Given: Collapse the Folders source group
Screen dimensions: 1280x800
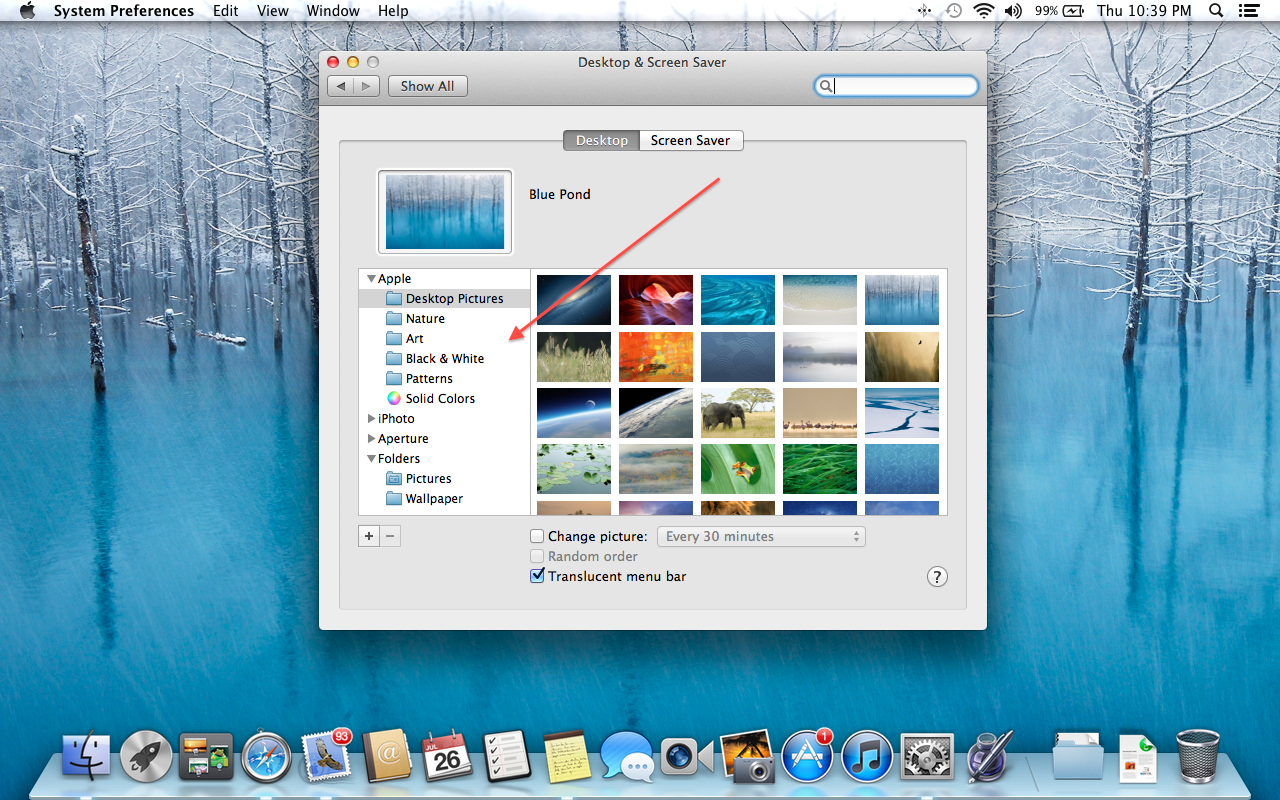Looking at the screenshot, I should point(371,459).
